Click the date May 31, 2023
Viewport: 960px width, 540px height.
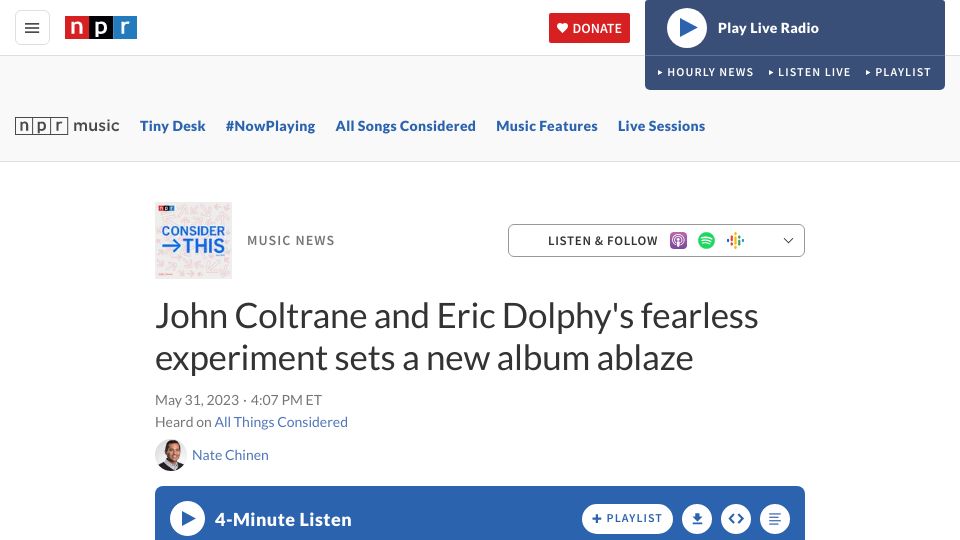pyautogui.click(x=197, y=400)
